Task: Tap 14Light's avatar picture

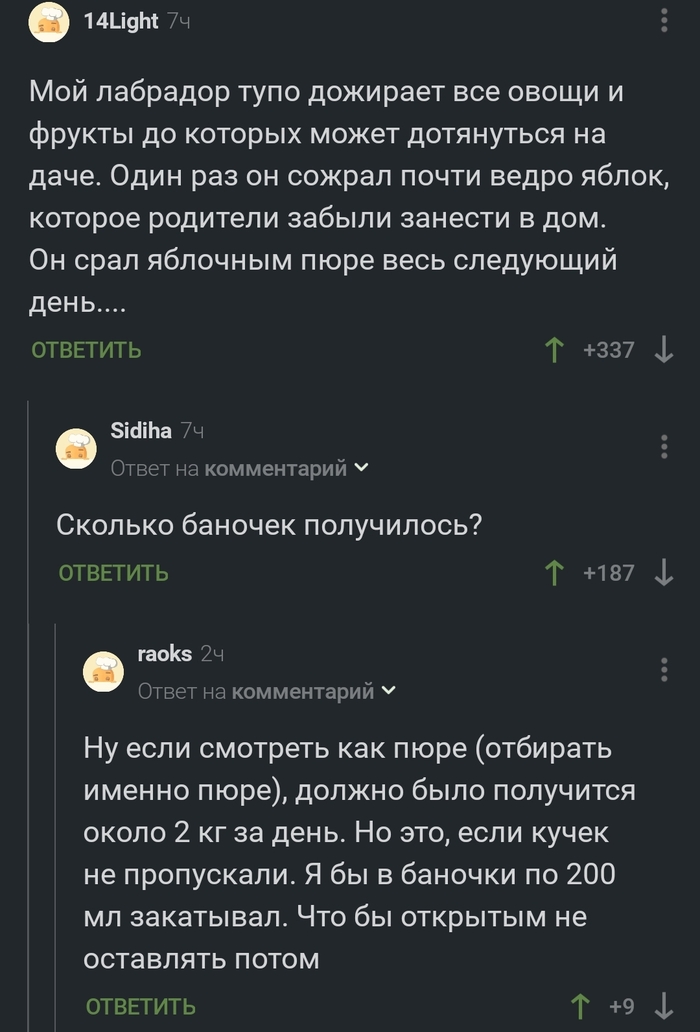Action: 47,22
